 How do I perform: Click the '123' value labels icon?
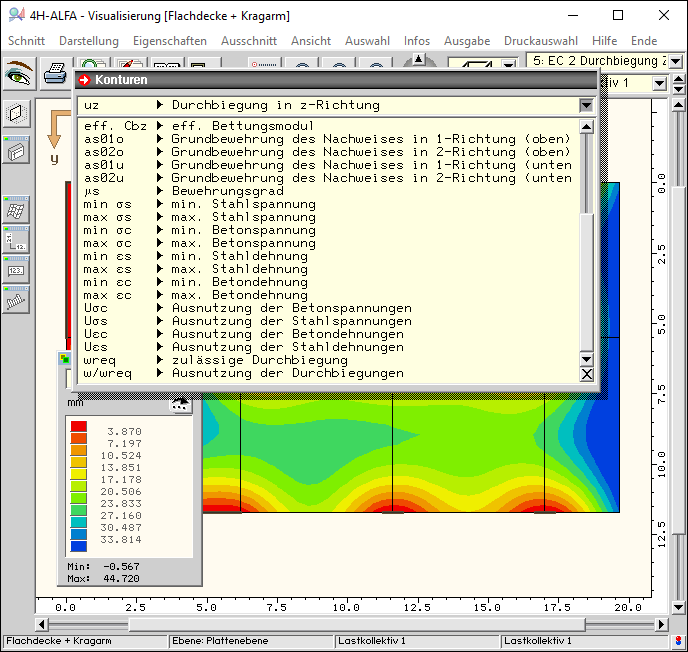[16, 270]
